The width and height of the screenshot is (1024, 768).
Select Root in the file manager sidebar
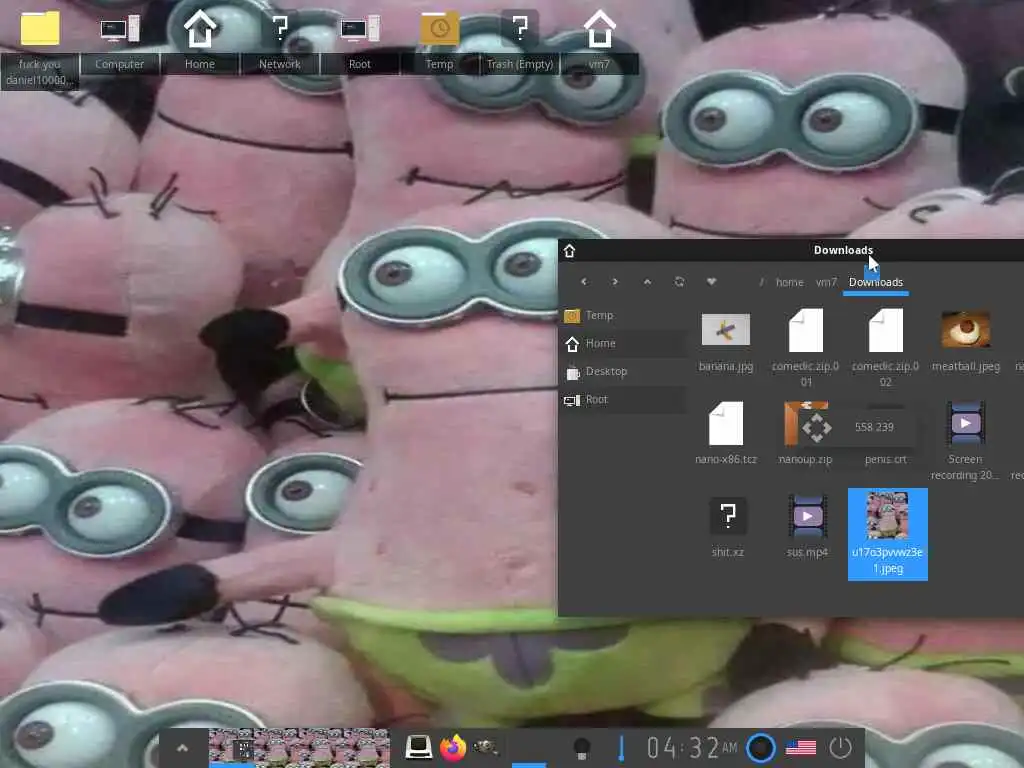624,400
